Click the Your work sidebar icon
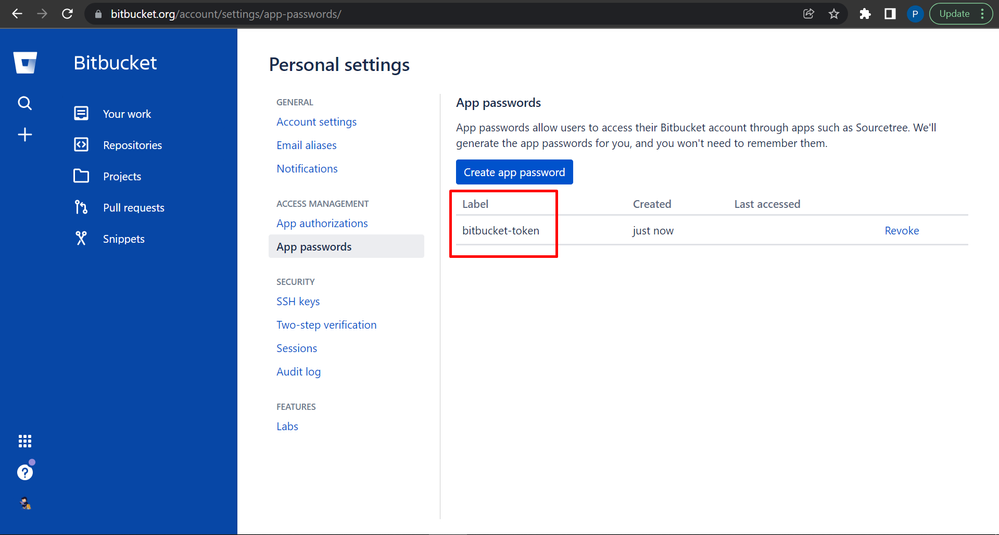The image size is (999, 535). click(81, 113)
